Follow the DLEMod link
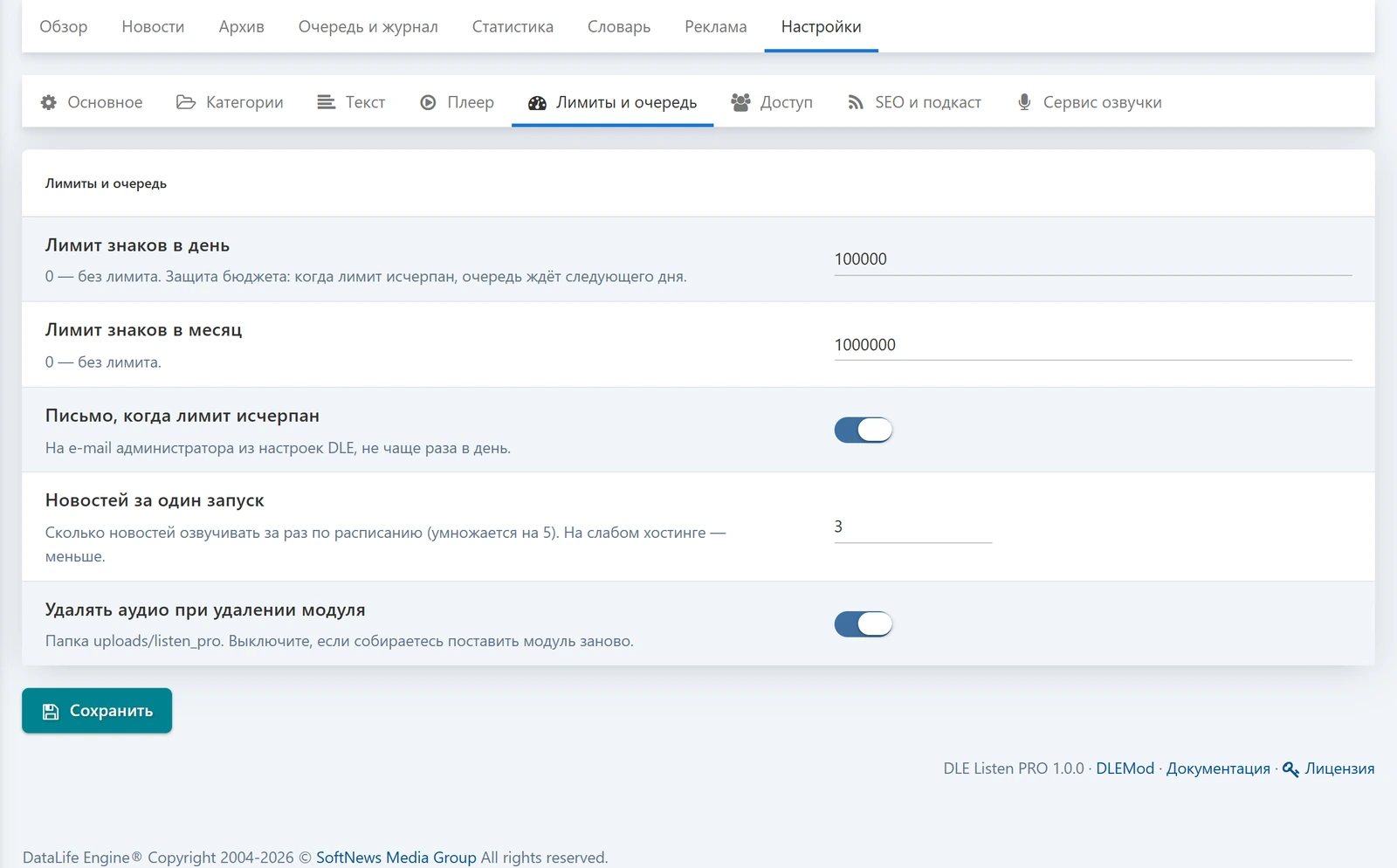The image size is (1397, 868). [x=1125, y=768]
